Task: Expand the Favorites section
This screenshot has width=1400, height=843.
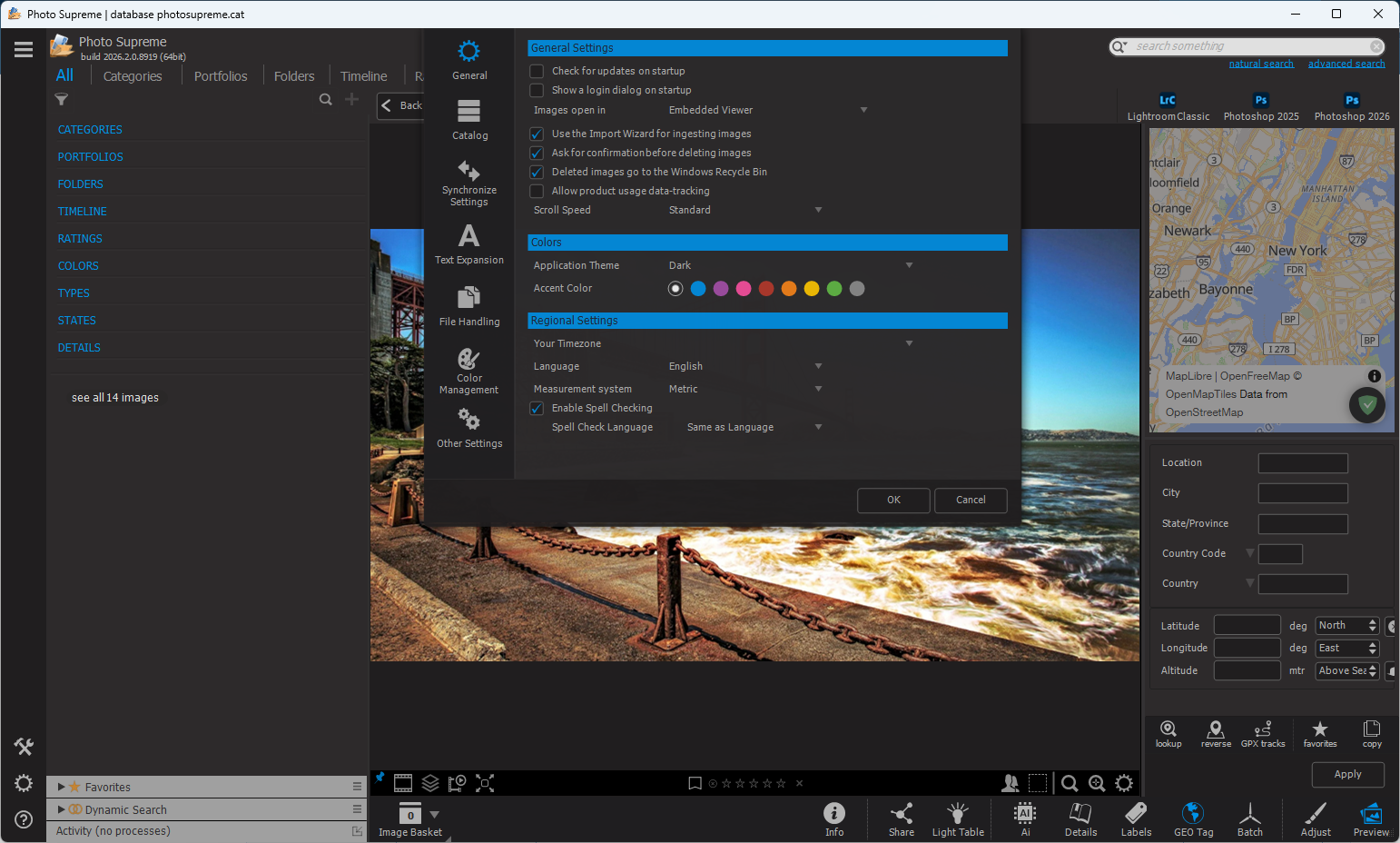Action: [62, 787]
